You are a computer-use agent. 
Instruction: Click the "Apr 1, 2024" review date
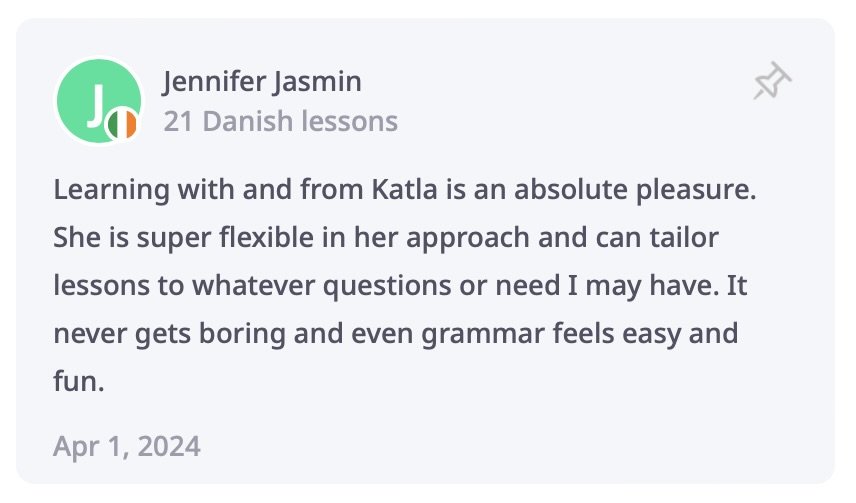[x=127, y=446]
